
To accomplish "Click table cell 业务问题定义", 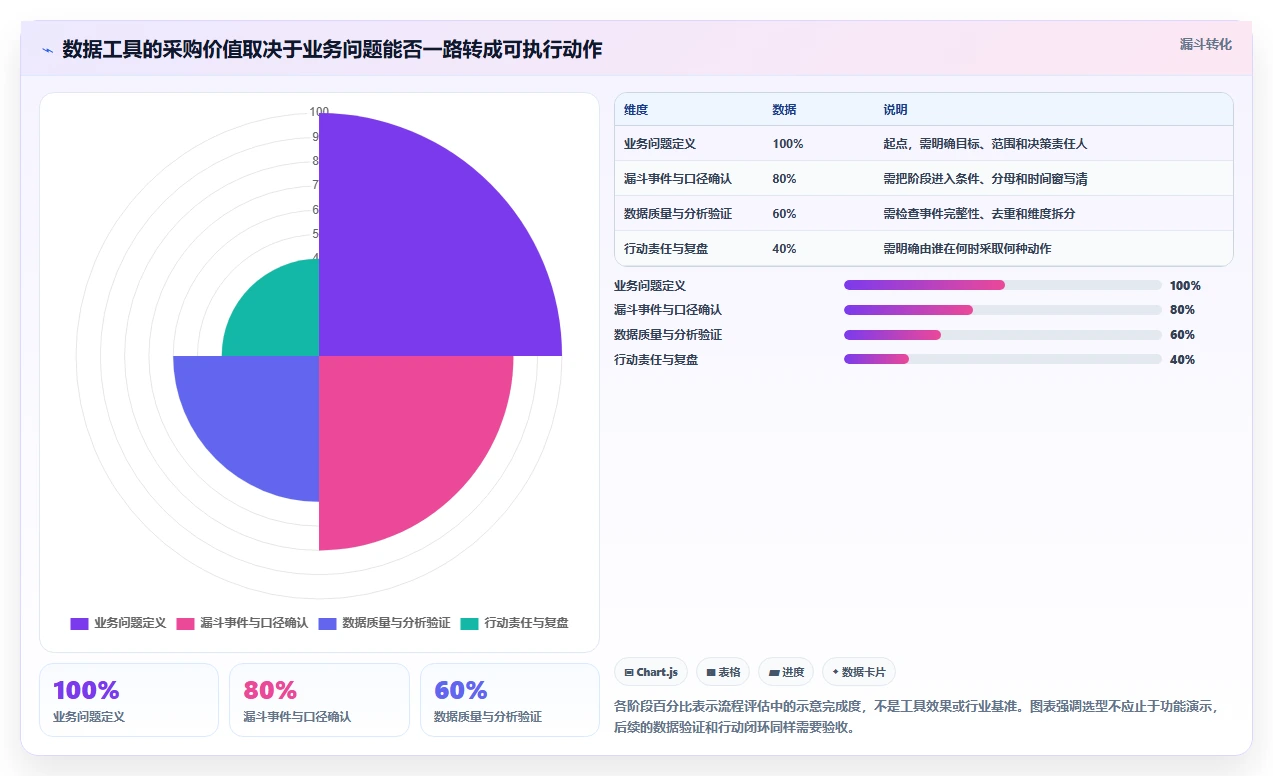I will (660, 144).
